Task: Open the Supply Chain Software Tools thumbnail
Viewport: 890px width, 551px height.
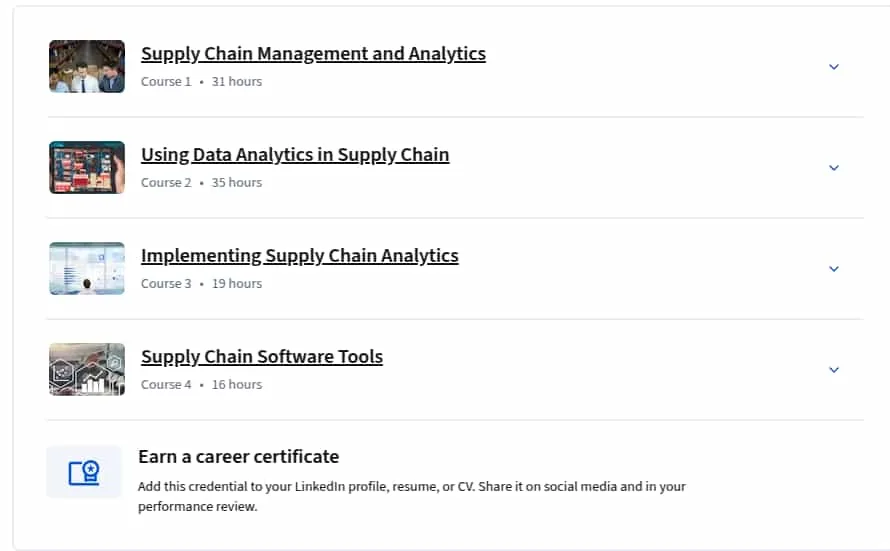Action: [x=87, y=369]
